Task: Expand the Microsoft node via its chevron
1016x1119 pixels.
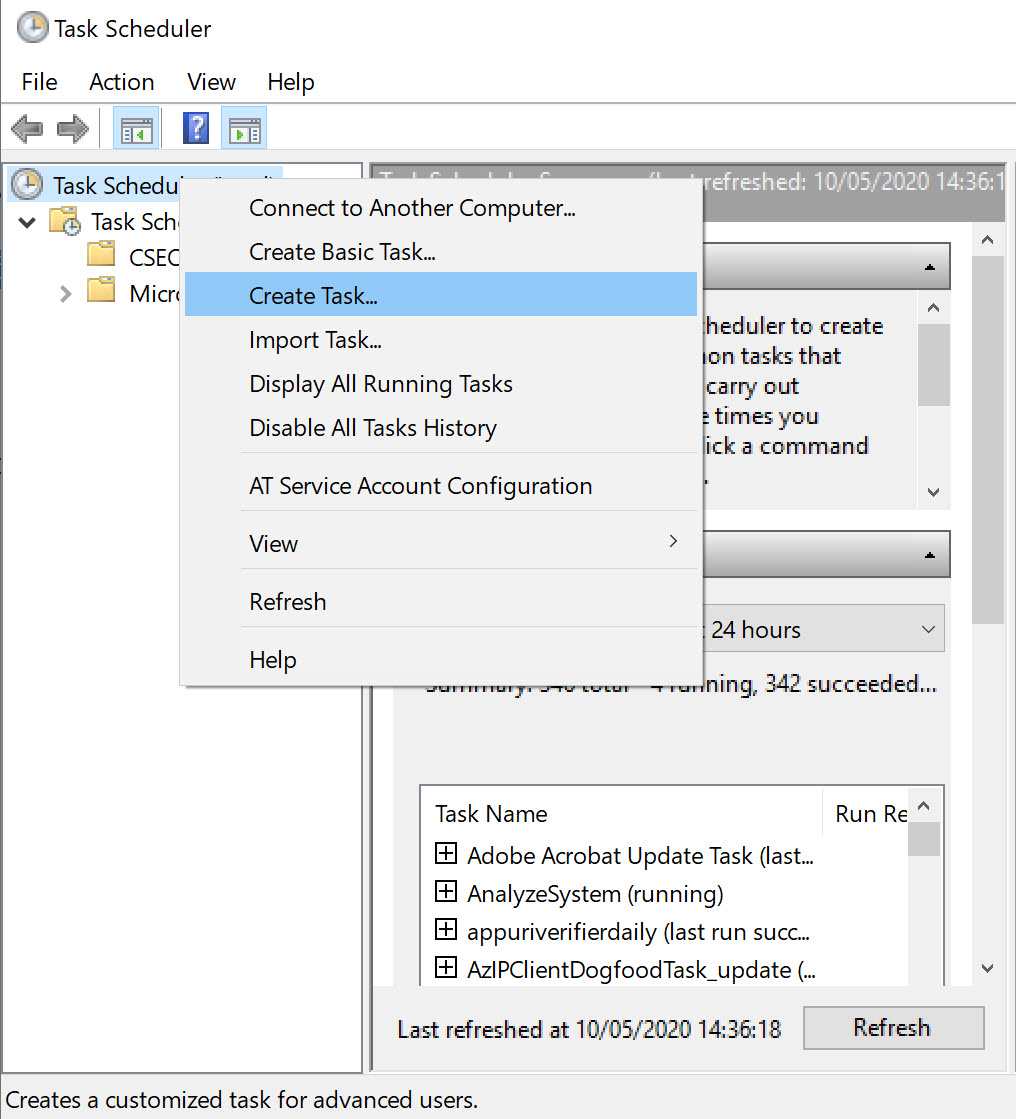Action: point(65,294)
